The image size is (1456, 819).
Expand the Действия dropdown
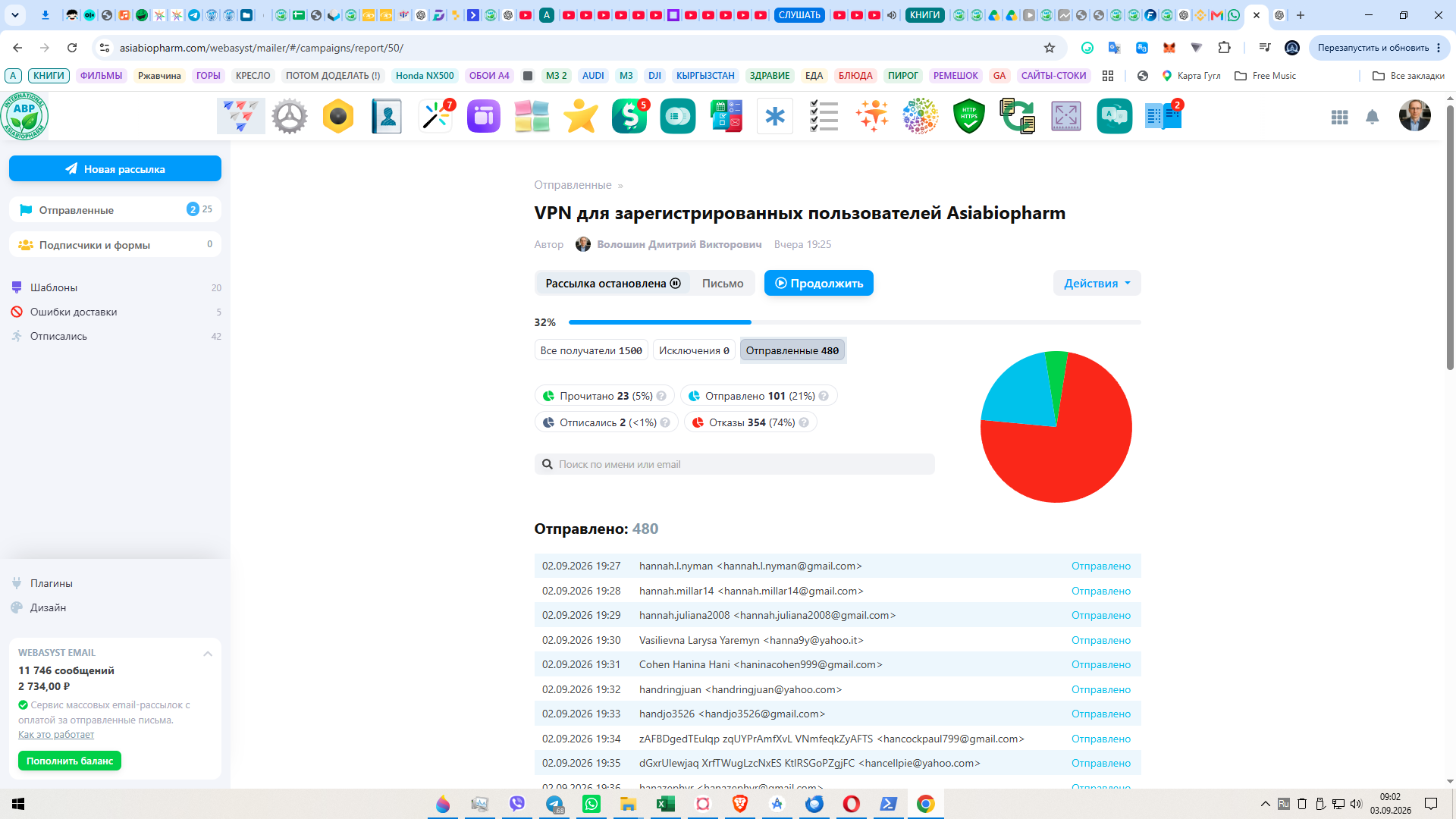1097,283
